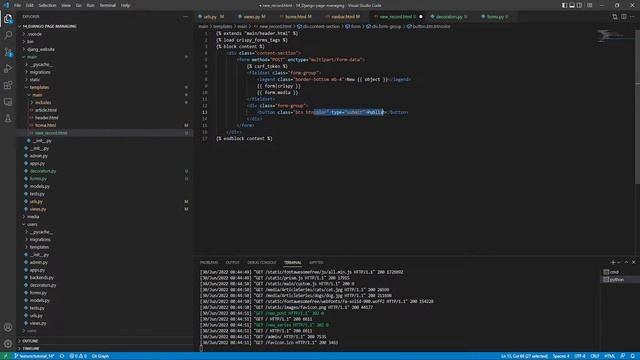Switch to the views.py editor tab
The width and height of the screenshot is (640, 360).
253,17
